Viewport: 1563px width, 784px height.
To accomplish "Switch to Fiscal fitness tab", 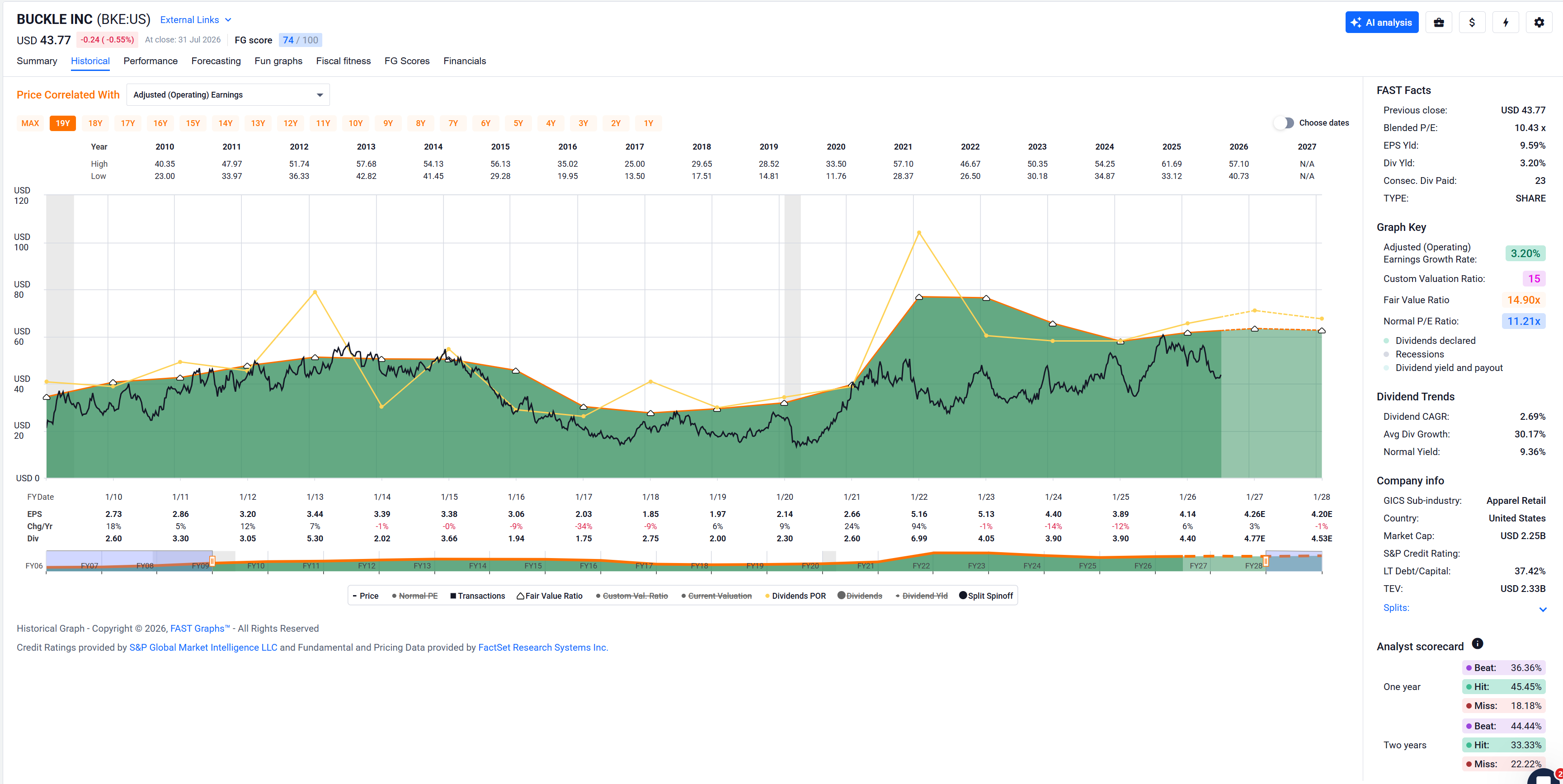I will click(x=344, y=61).
